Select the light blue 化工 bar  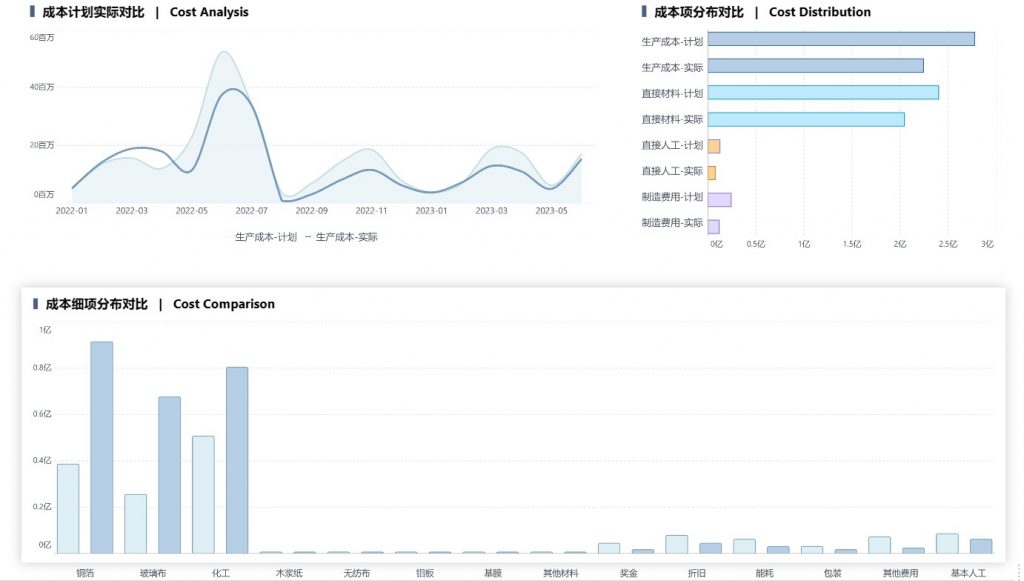[x=203, y=494]
